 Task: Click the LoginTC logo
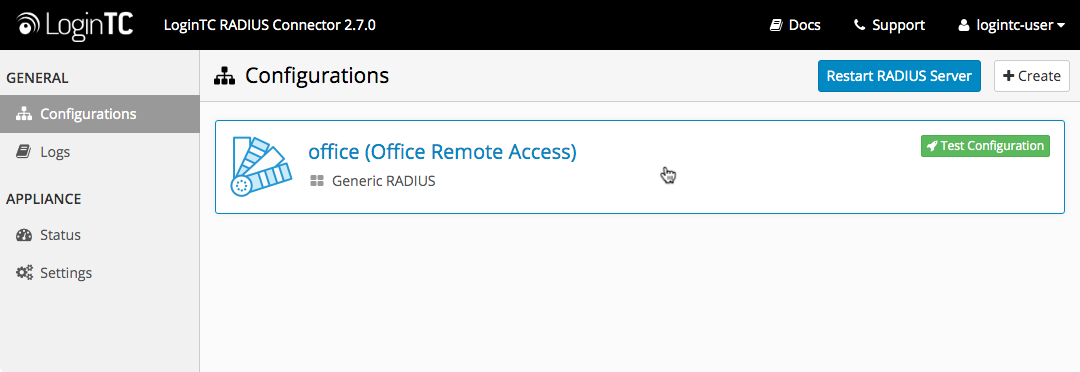(x=75, y=25)
